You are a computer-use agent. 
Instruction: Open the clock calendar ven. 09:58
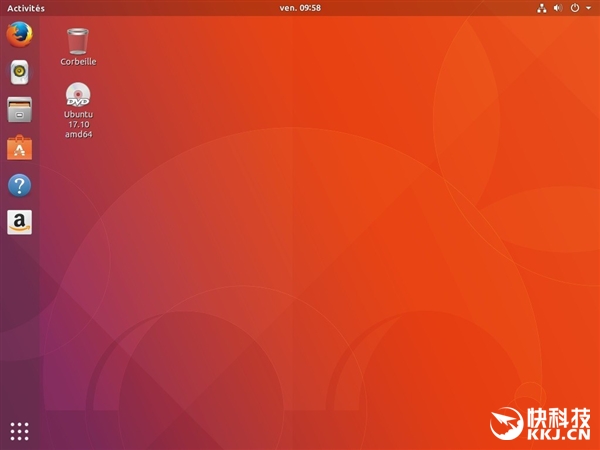pos(300,8)
